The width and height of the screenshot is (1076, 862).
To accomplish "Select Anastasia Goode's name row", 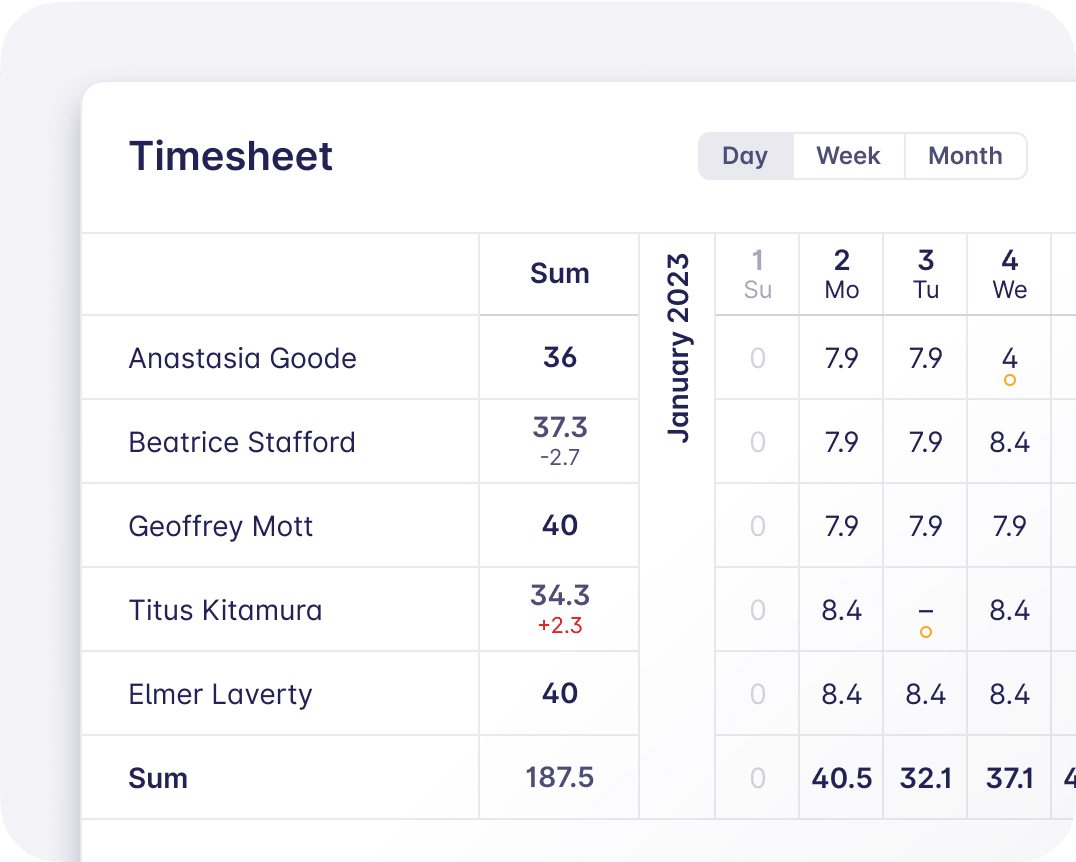I will pyautogui.click(x=242, y=358).
